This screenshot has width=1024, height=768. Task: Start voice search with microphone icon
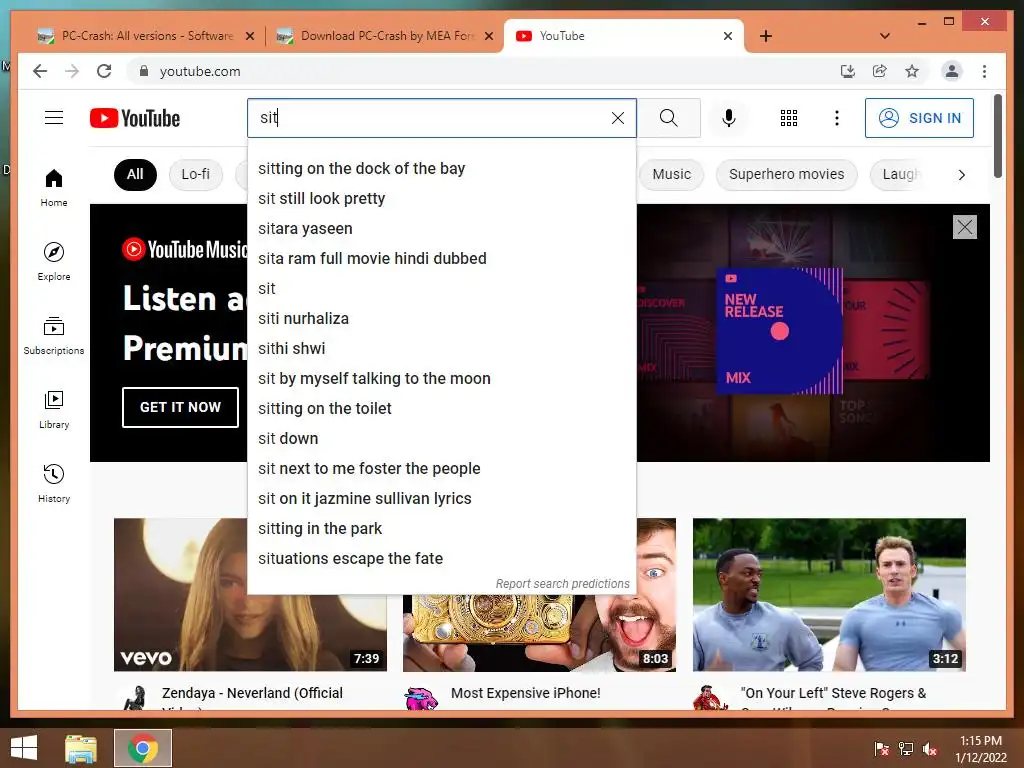coord(729,118)
